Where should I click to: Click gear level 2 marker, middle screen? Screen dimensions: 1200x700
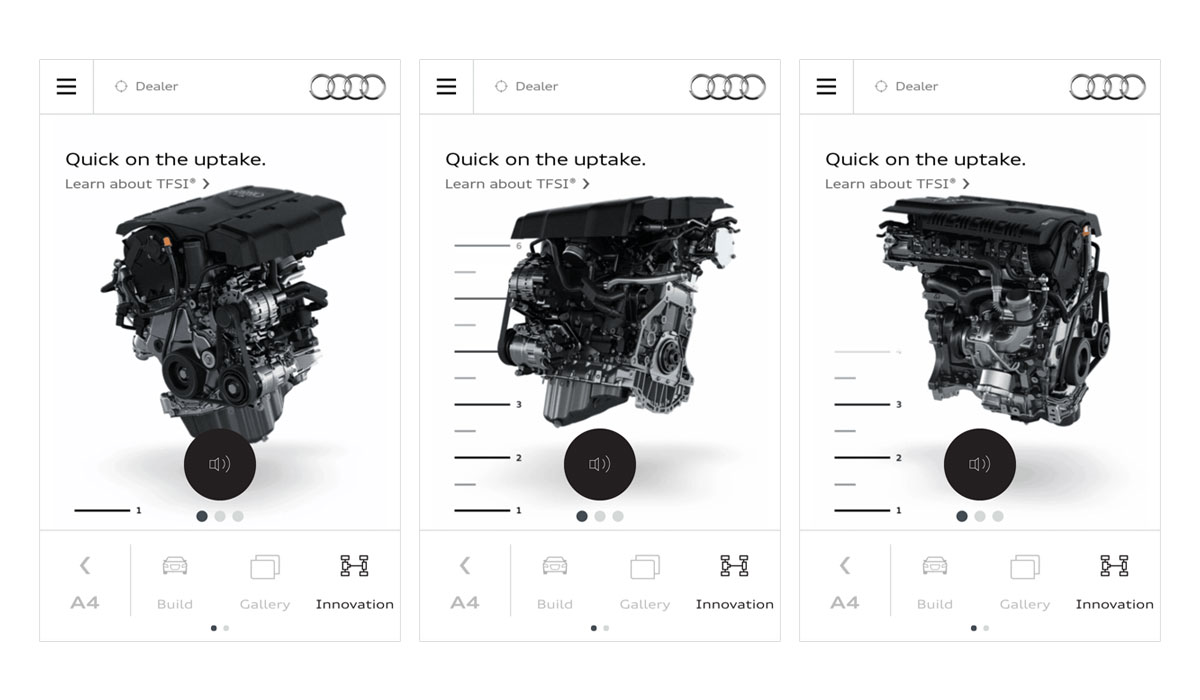point(488,458)
